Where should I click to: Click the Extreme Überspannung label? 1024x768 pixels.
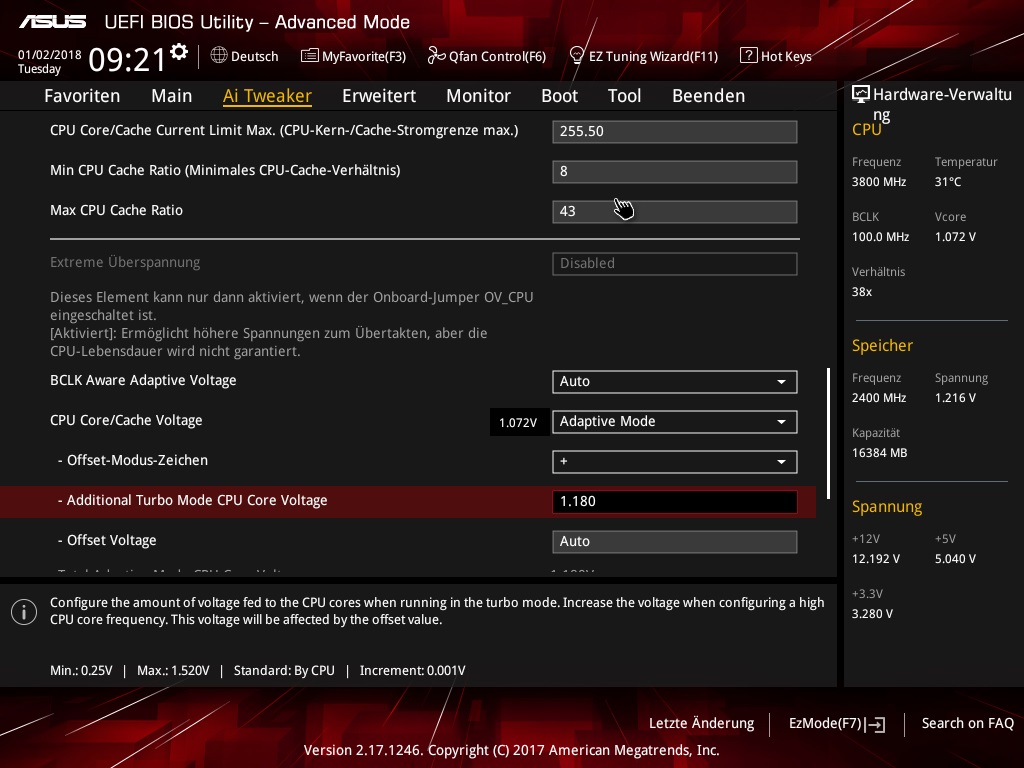125,263
